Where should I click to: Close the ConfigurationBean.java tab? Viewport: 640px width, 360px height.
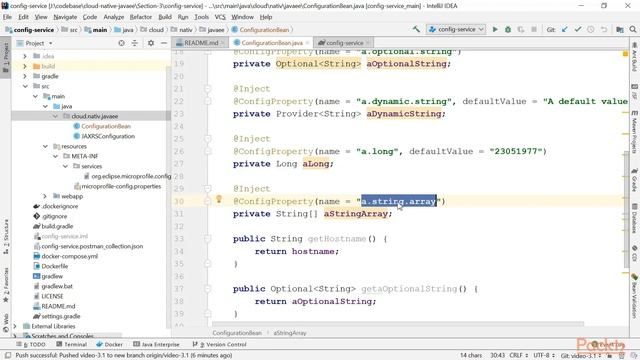307,43
